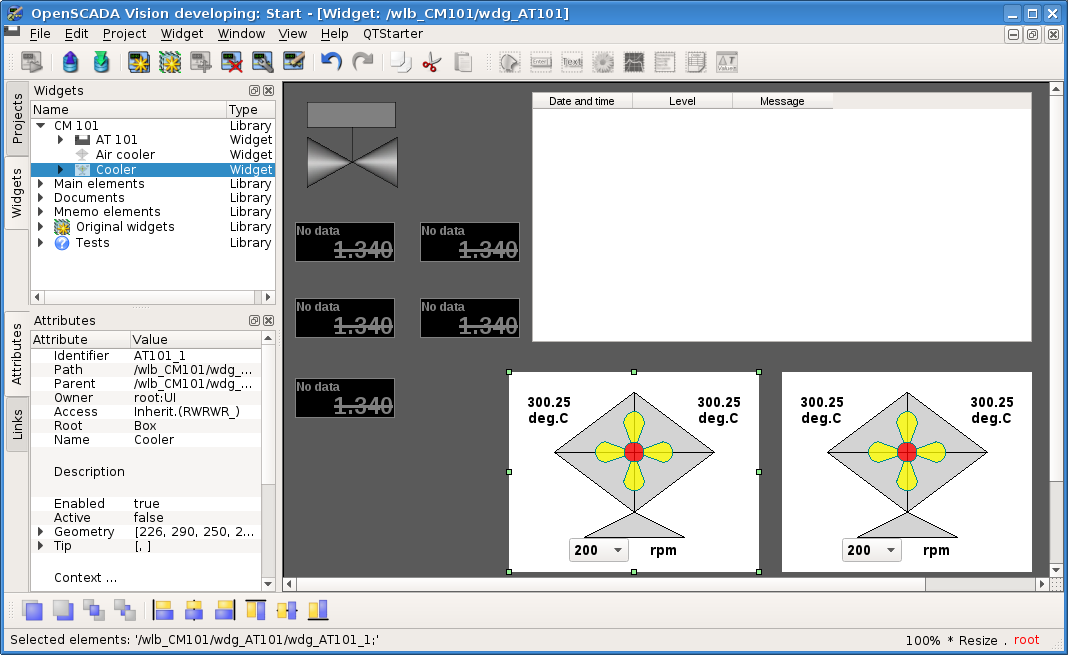Viewport: 1068px width, 655px height.
Task: Align selected widgets to the top
Action: click(x=256, y=609)
